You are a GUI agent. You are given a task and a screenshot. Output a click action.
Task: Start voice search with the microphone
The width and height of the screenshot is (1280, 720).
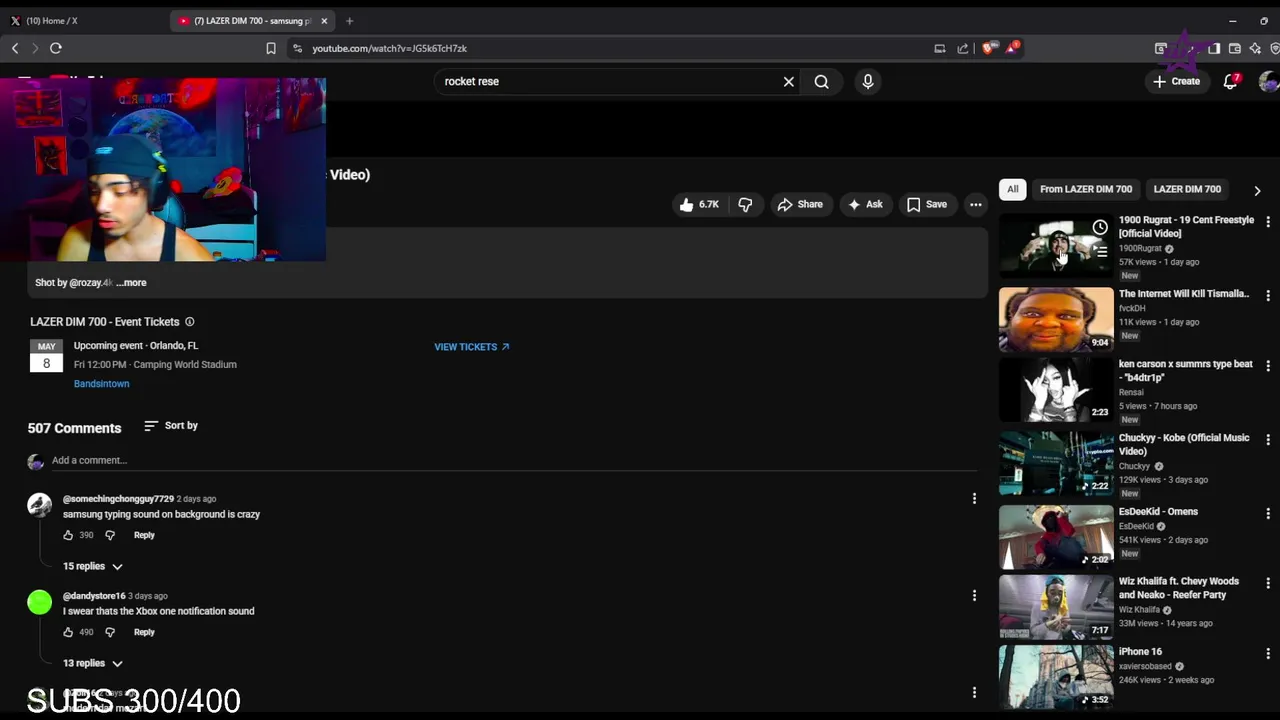coord(868,82)
